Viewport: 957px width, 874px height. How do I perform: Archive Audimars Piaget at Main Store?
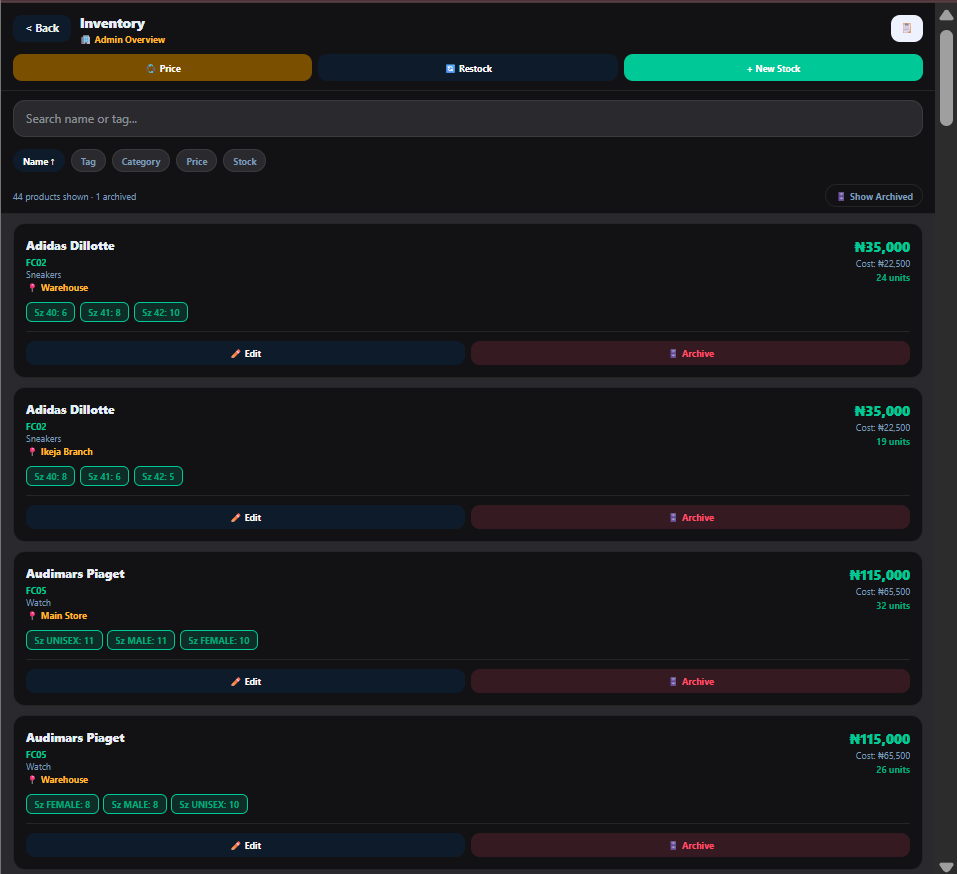pyautogui.click(x=690, y=682)
